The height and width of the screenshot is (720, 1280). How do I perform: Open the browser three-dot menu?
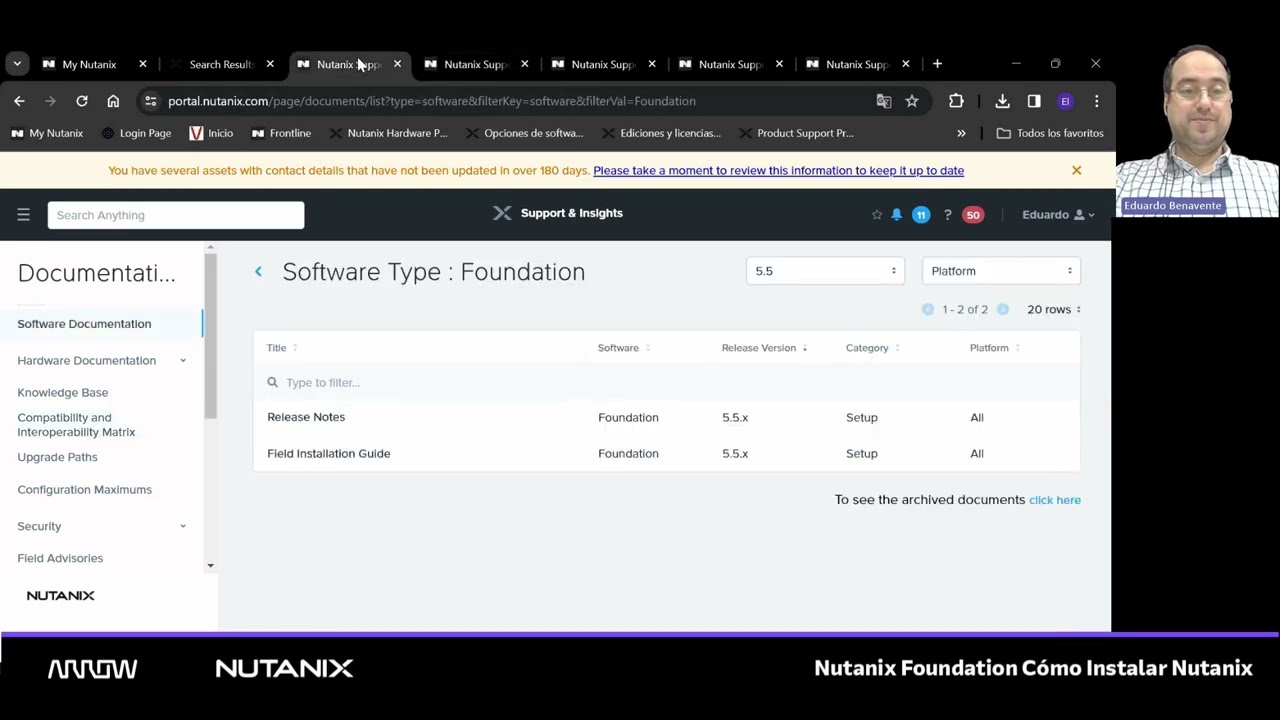[x=1097, y=101]
